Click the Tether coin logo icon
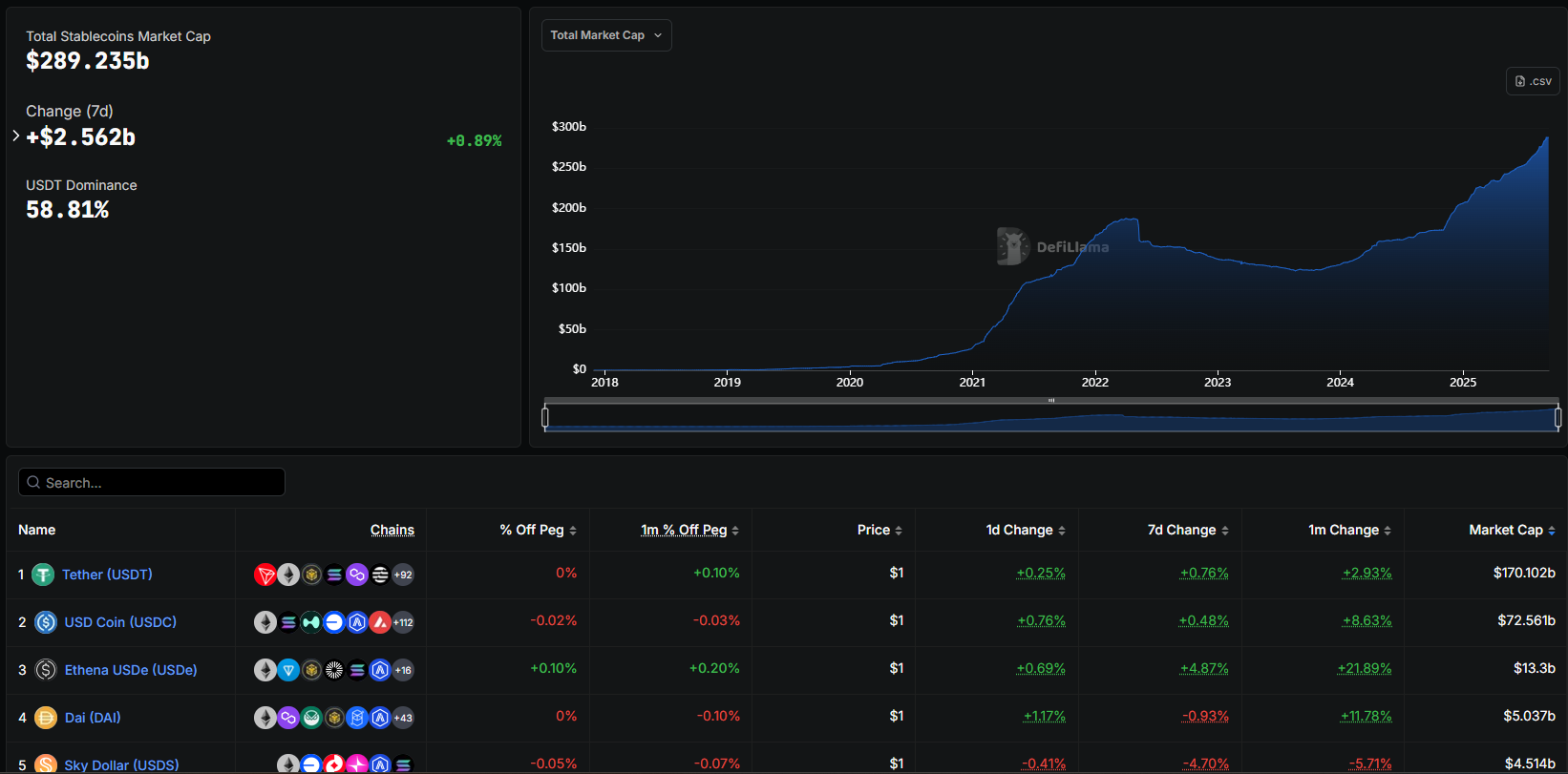This screenshot has width=1568, height=774. 43,575
